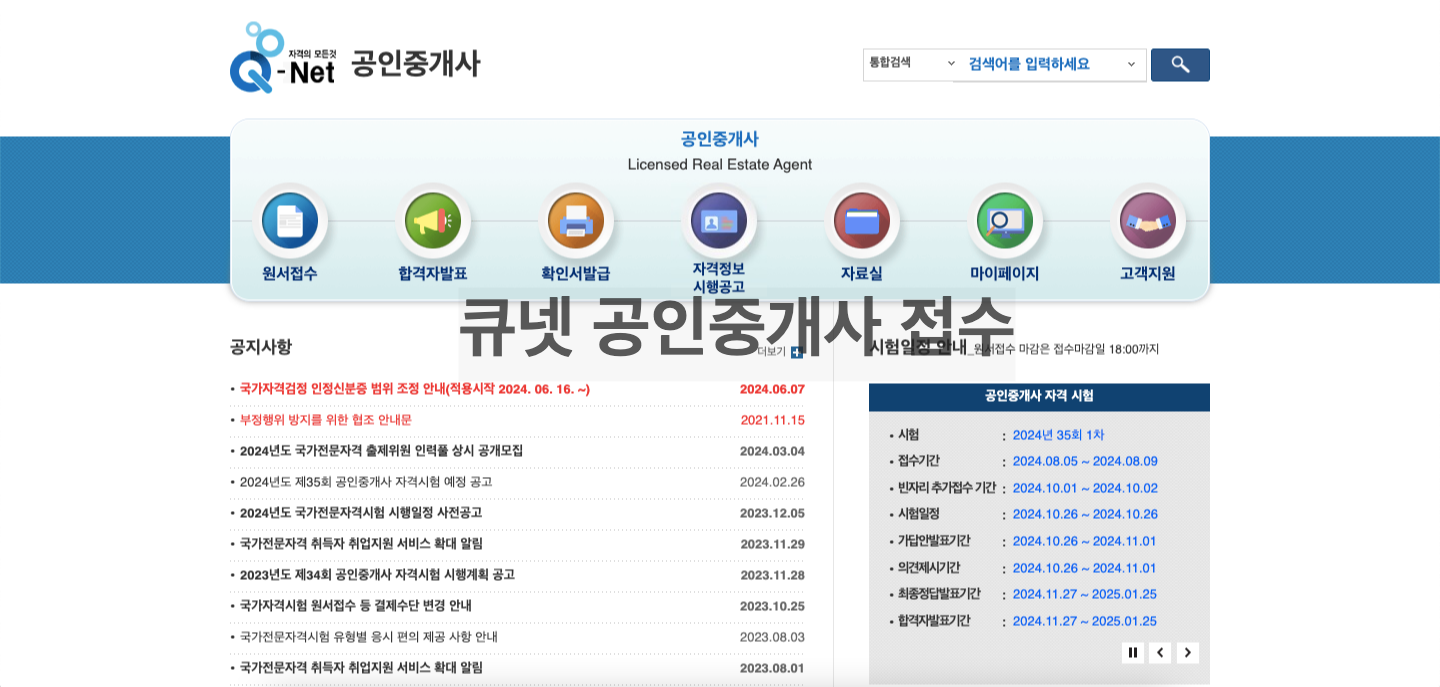The width and height of the screenshot is (1440, 687).
Task: Click the 합격자발표기간 label
Action: (934, 621)
